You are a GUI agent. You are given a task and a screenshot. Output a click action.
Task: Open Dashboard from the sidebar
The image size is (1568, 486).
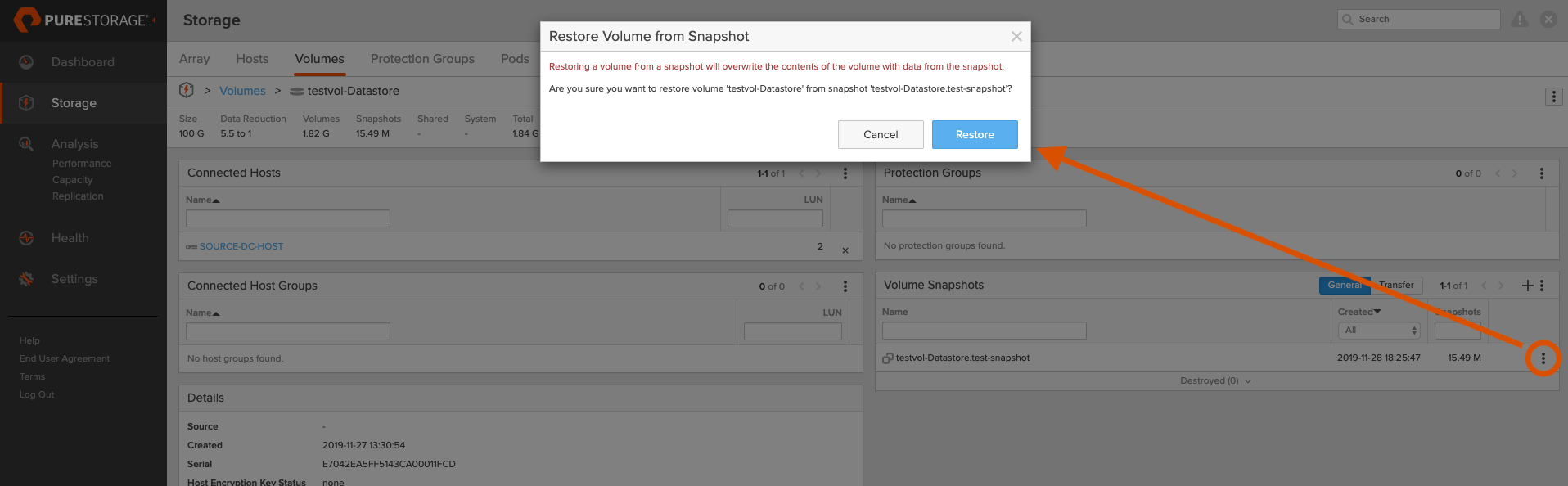(82, 62)
